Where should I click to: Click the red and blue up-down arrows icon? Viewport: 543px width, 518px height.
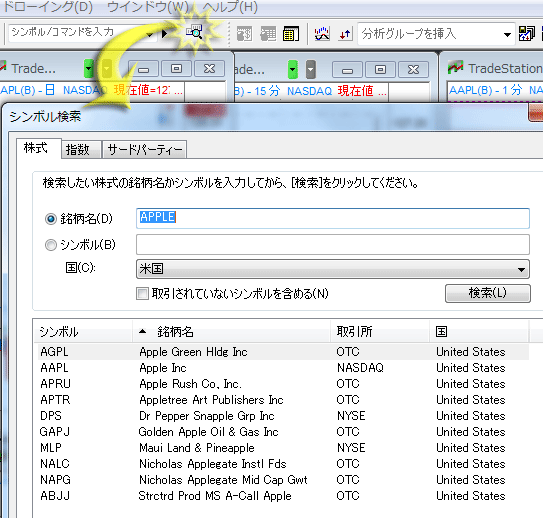(x=345, y=34)
